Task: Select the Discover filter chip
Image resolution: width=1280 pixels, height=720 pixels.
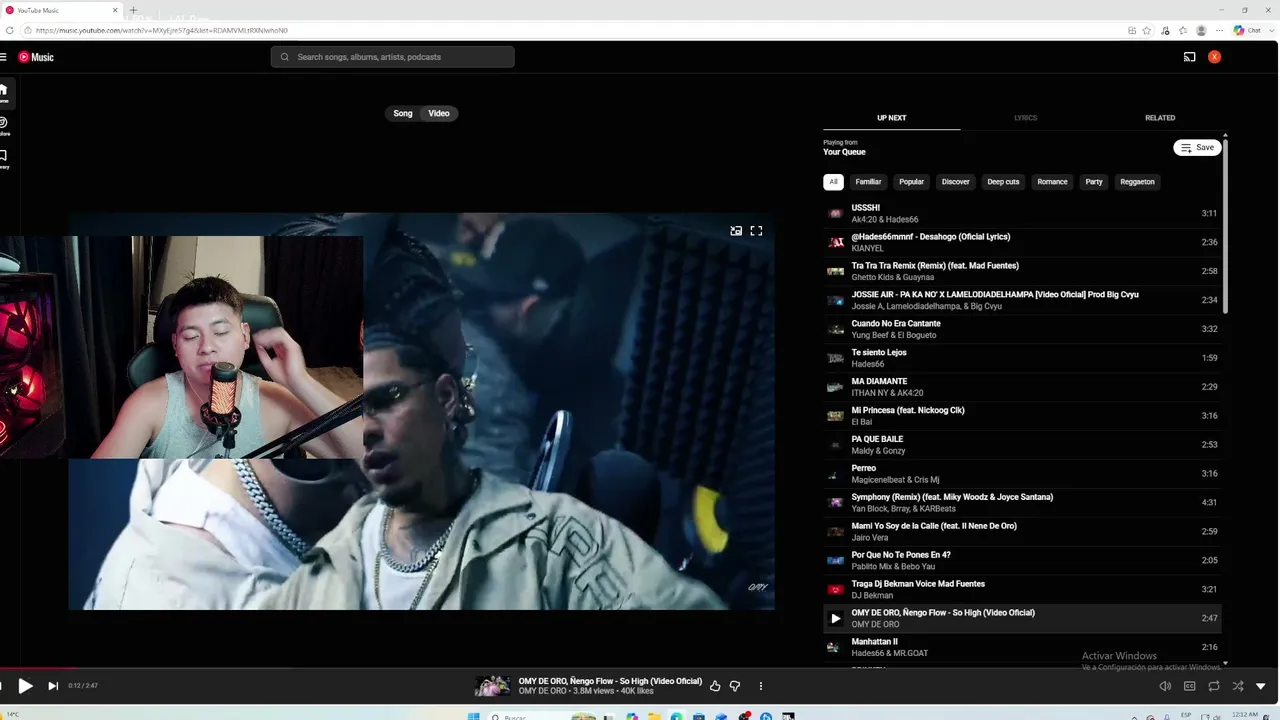Action: point(955,182)
